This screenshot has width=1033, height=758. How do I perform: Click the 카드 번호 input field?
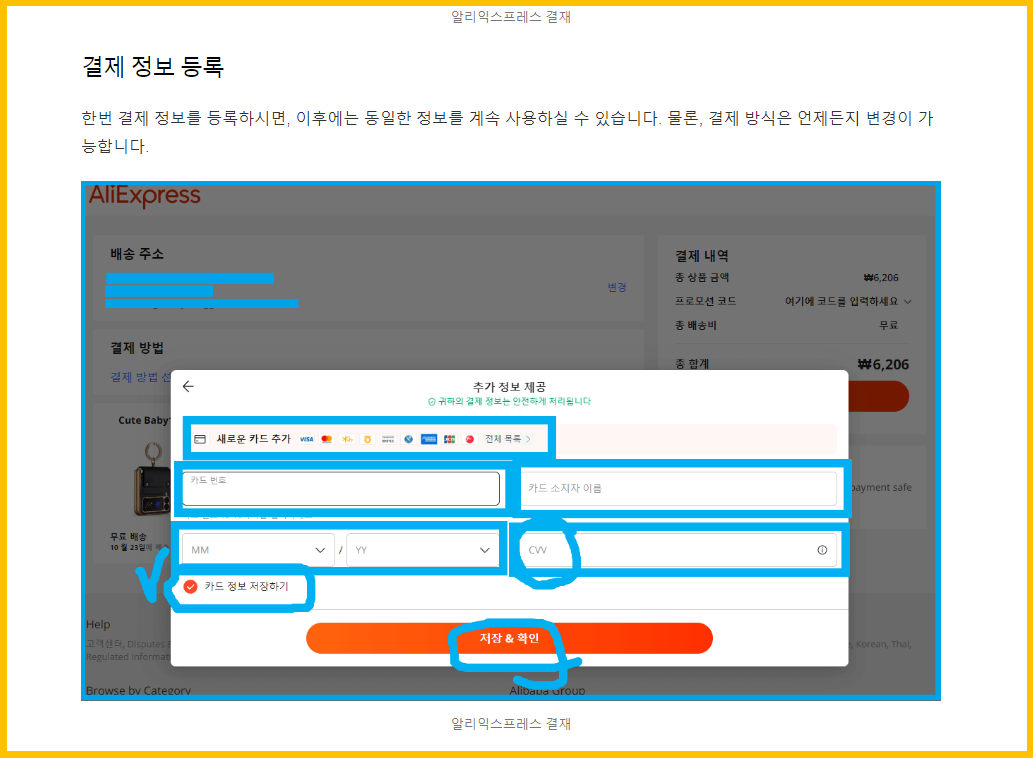click(340, 488)
